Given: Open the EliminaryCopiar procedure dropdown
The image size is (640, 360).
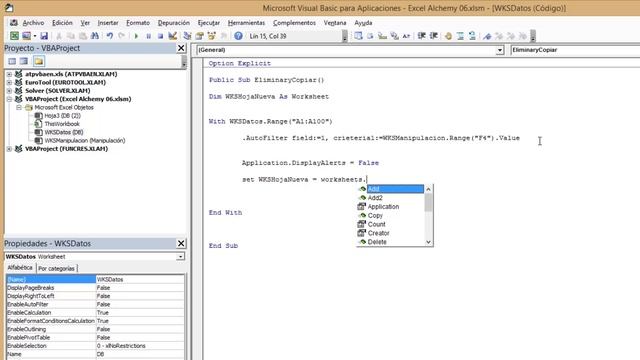Looking at the screenshot, I should (575, 50).
